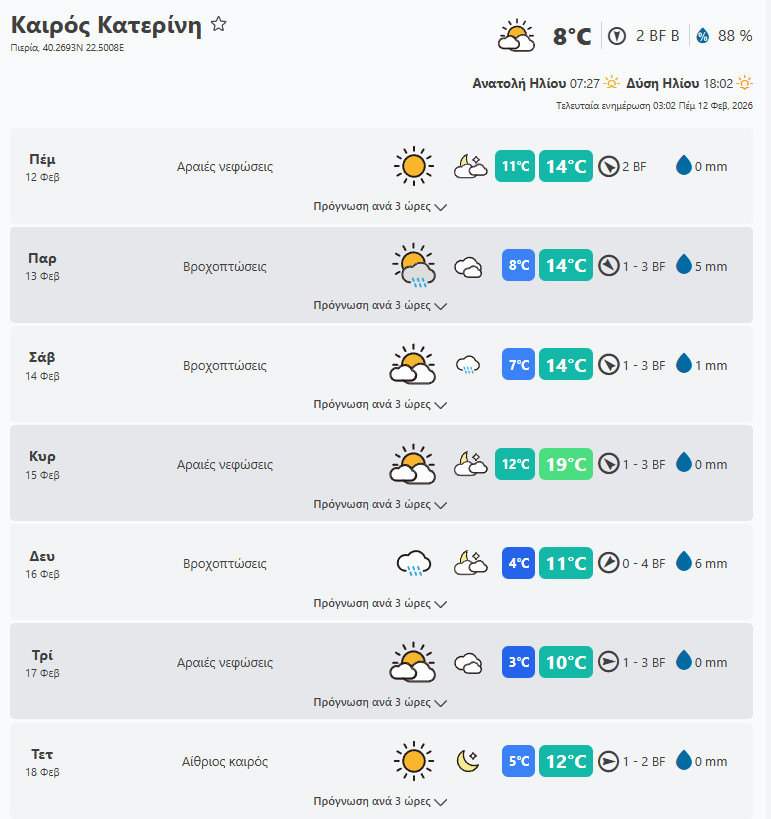
Task: Click the 19°C high temperature badge on Κυρ
Action: tap(566, 464)
